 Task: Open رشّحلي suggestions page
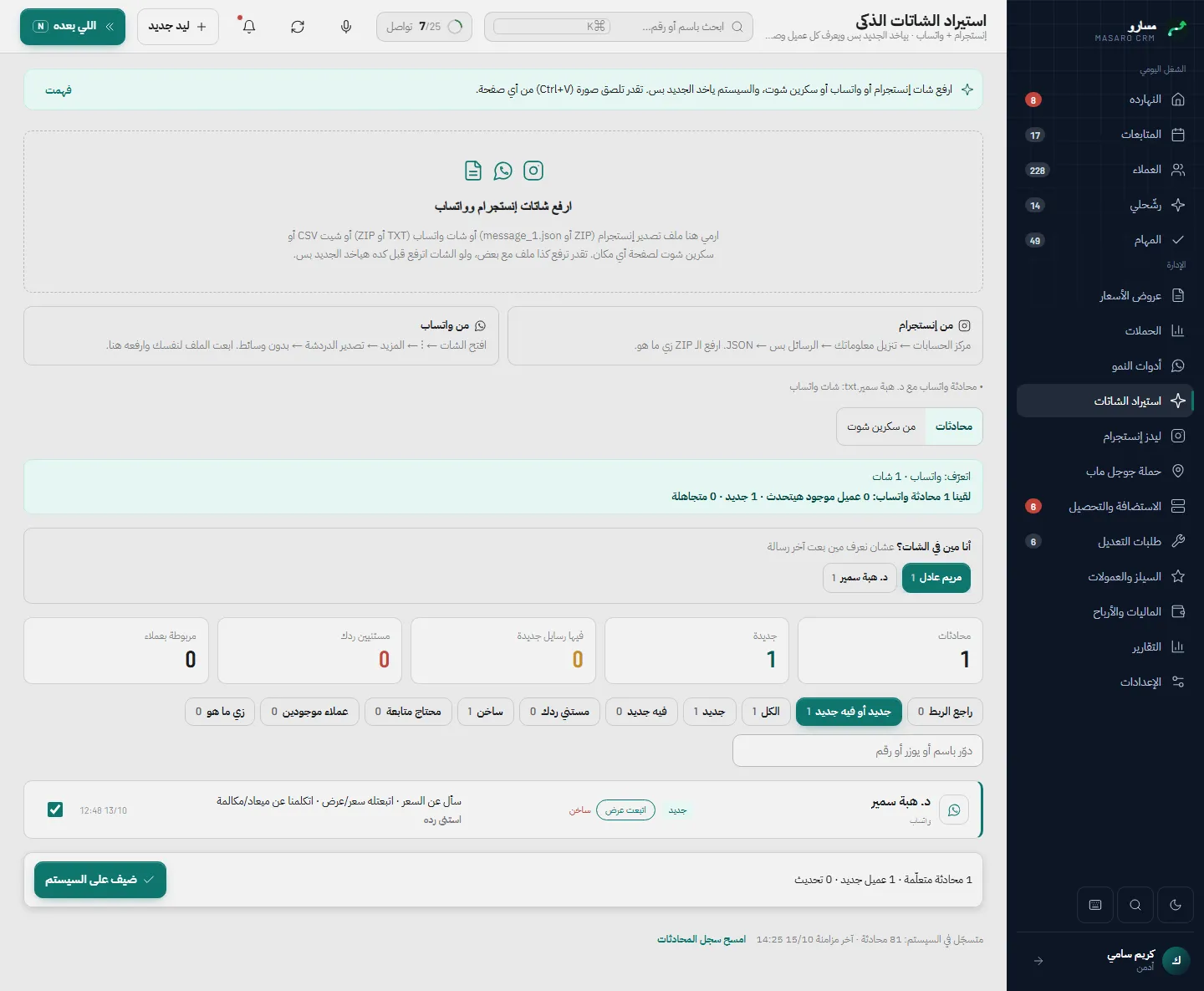pos(1105,205)
